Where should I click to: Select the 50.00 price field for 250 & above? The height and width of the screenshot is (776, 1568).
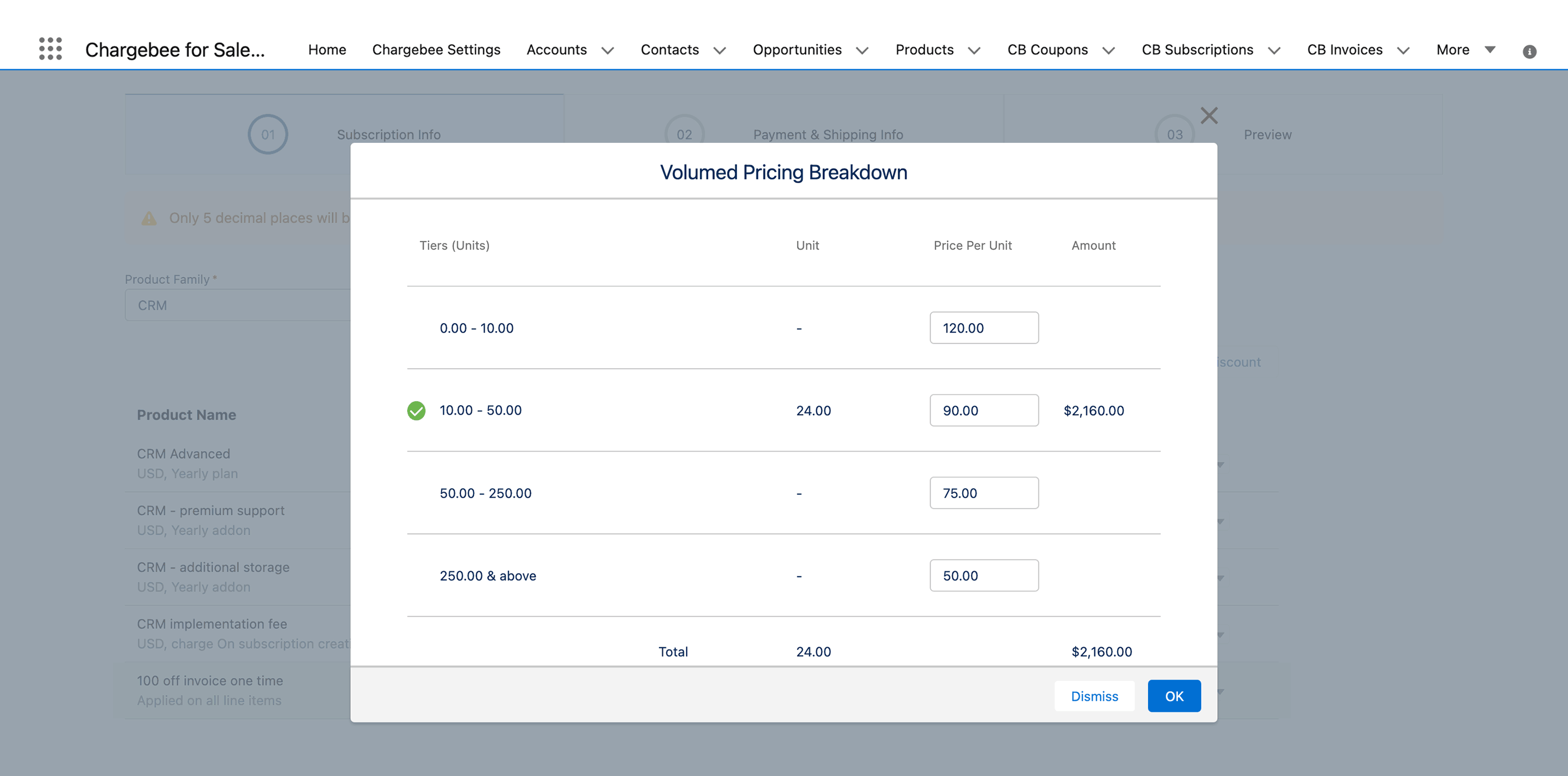click(x=984, y=576)
